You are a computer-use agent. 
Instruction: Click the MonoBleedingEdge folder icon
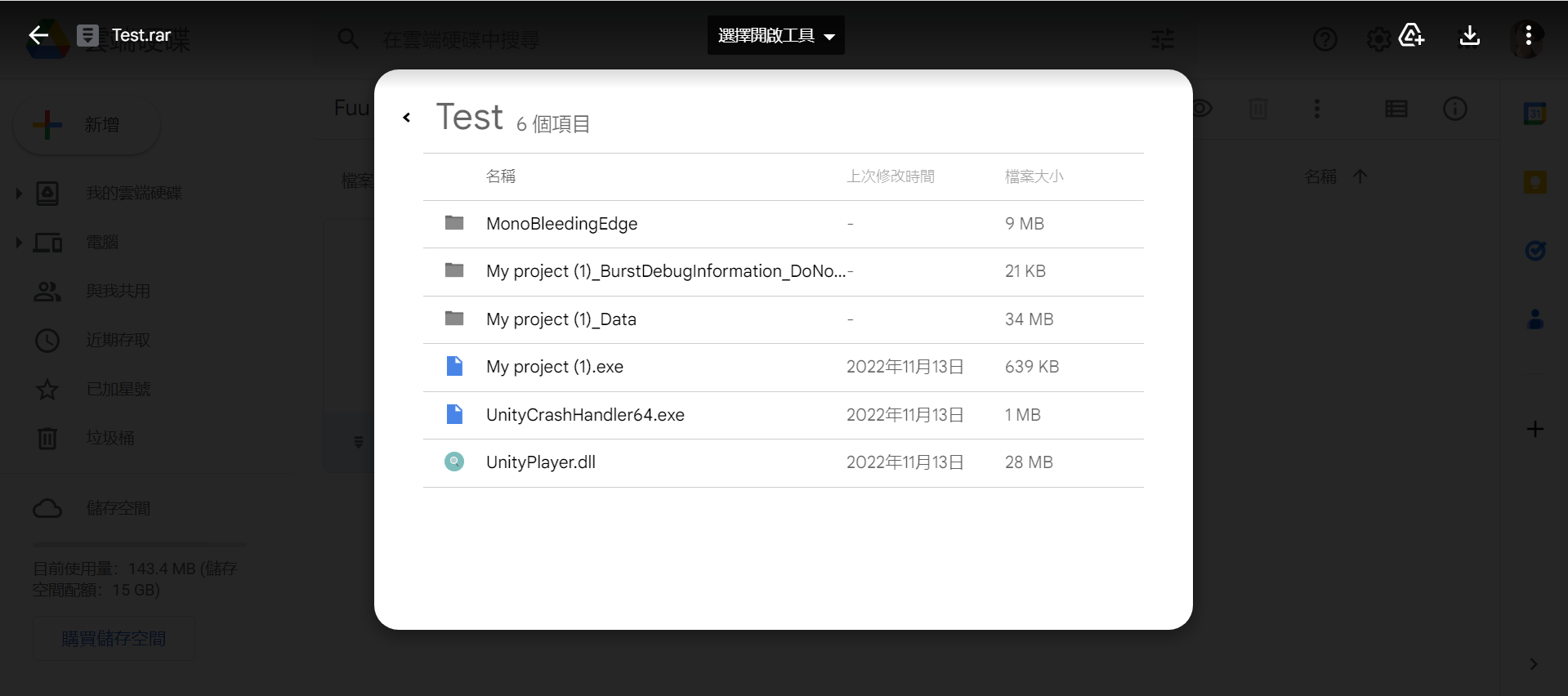pyautogui.click(x=454, y=223)
